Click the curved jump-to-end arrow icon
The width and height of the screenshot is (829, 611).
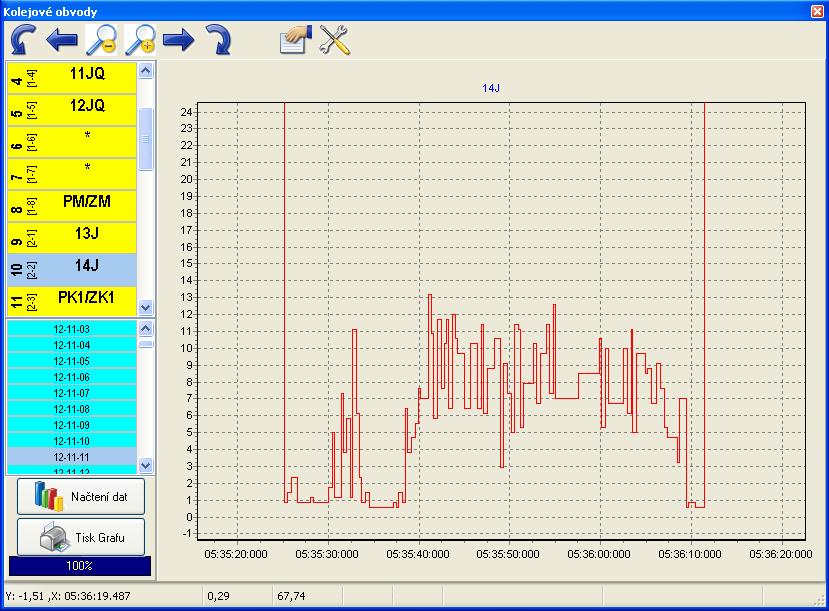[x=218, y=40]
